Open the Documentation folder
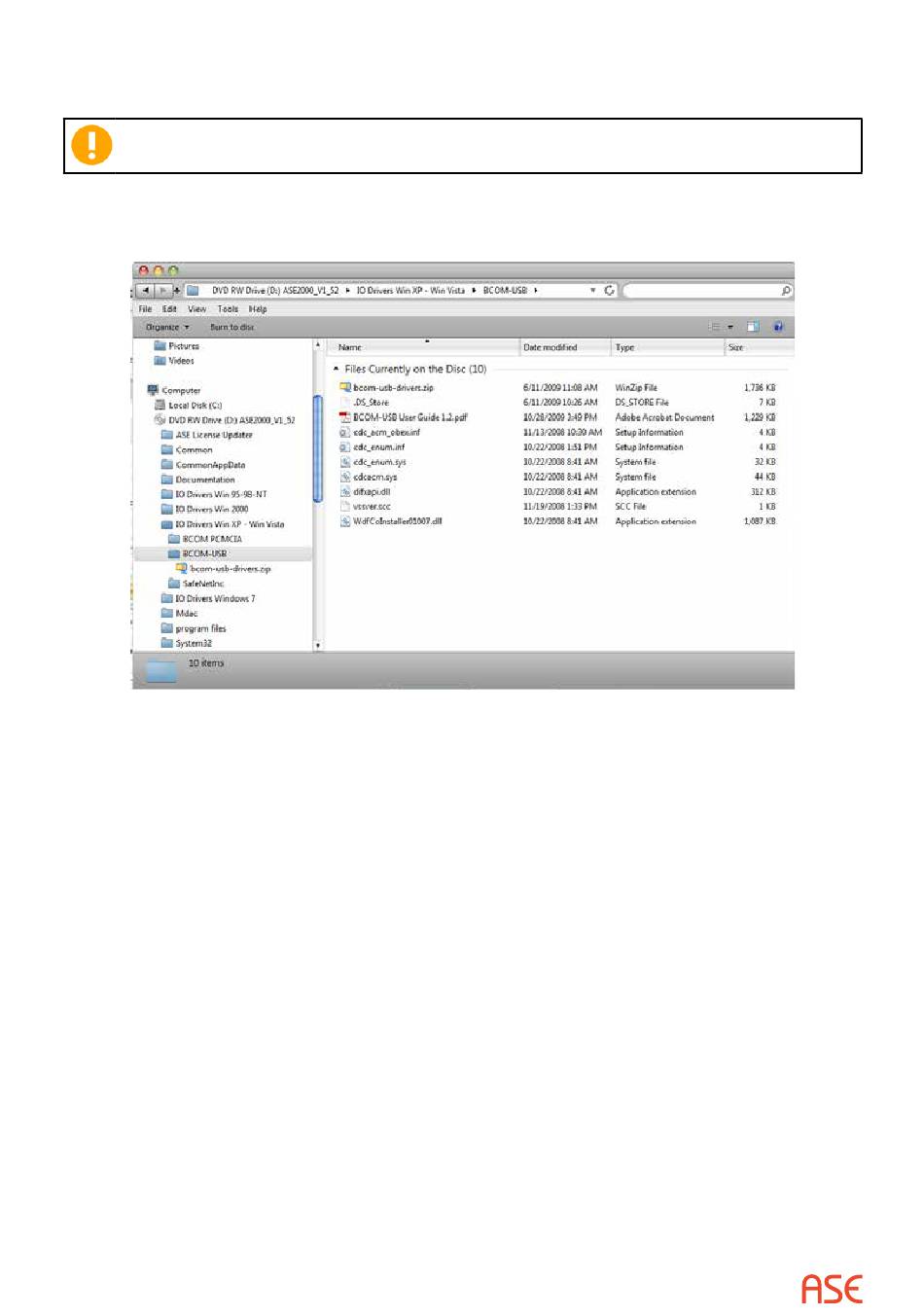The height and width of the screenshot is (1316, 924). pyautogui.click(x=204, y=480)
